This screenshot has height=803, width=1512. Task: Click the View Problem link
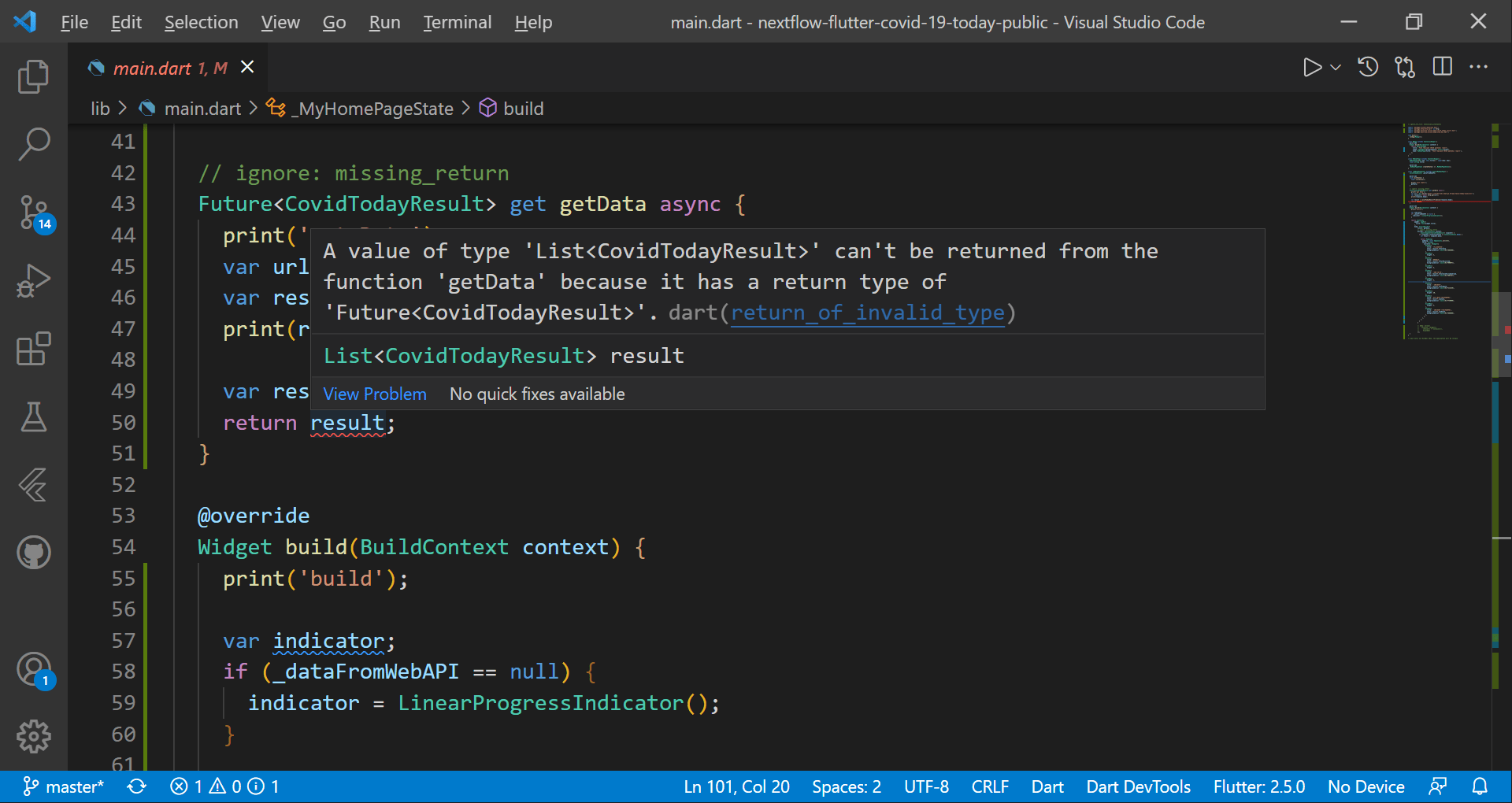(x=374, y=394)
